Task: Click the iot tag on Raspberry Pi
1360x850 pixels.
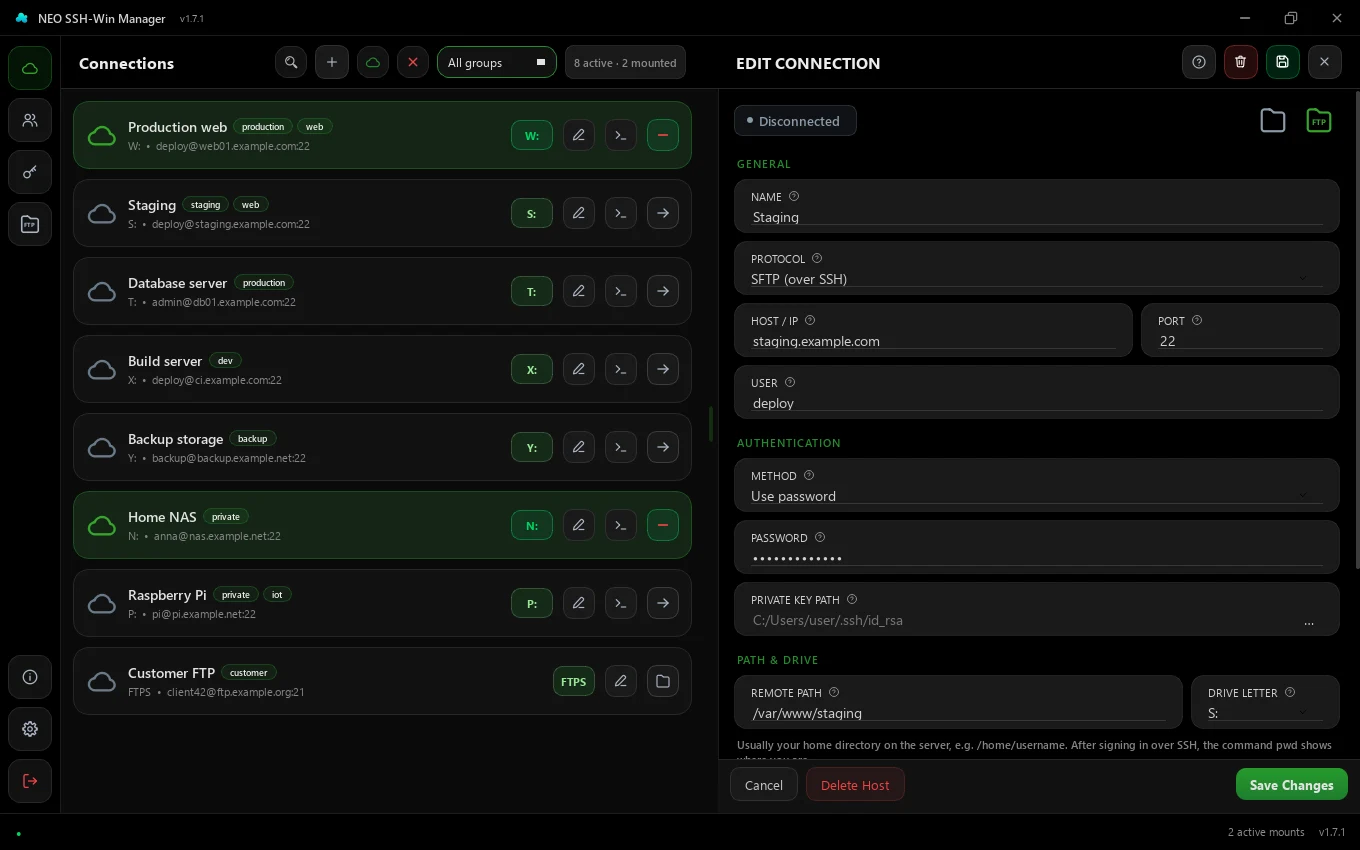Action: 277,595
